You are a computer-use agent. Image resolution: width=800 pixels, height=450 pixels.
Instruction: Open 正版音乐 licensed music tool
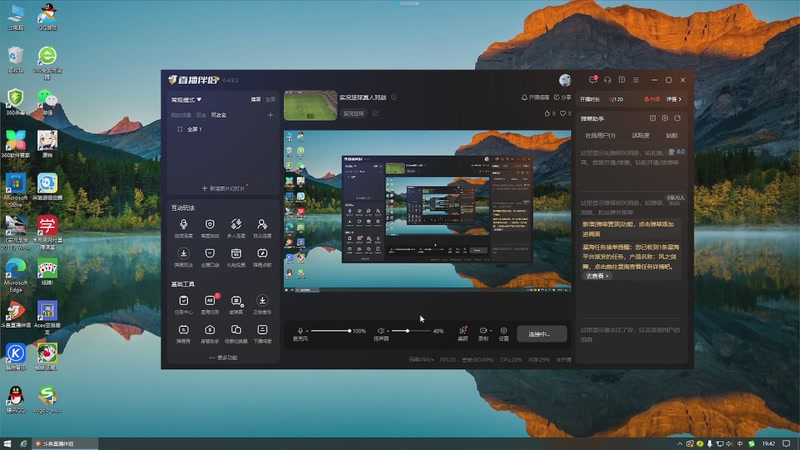262,304
